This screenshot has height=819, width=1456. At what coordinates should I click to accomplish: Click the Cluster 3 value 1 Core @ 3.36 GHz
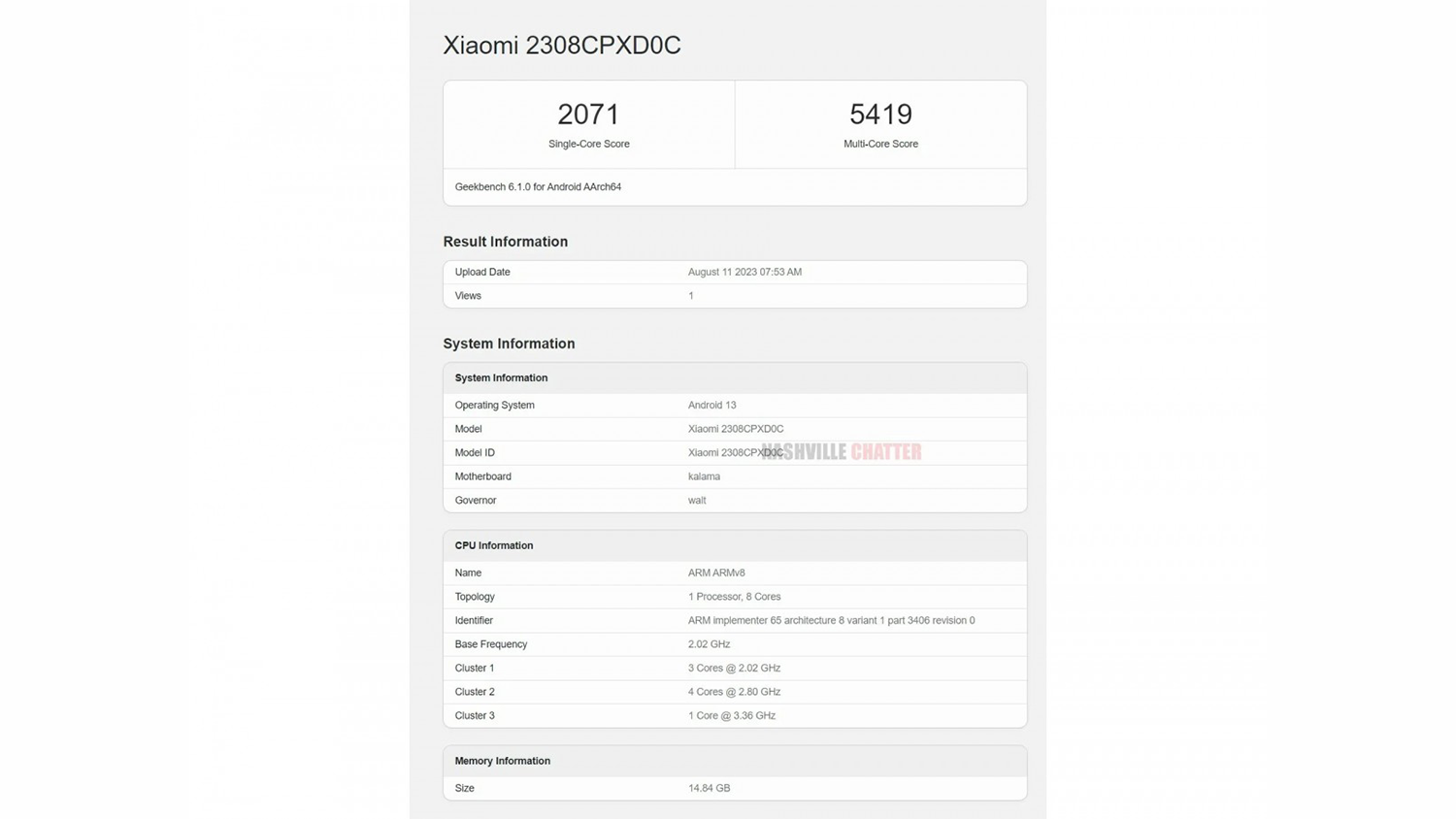[731, 716]
